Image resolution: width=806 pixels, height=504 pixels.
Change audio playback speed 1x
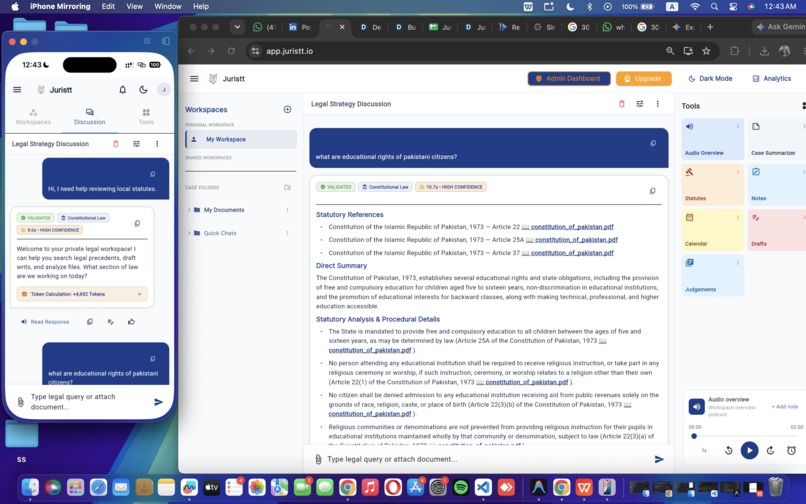coord(704,451)
